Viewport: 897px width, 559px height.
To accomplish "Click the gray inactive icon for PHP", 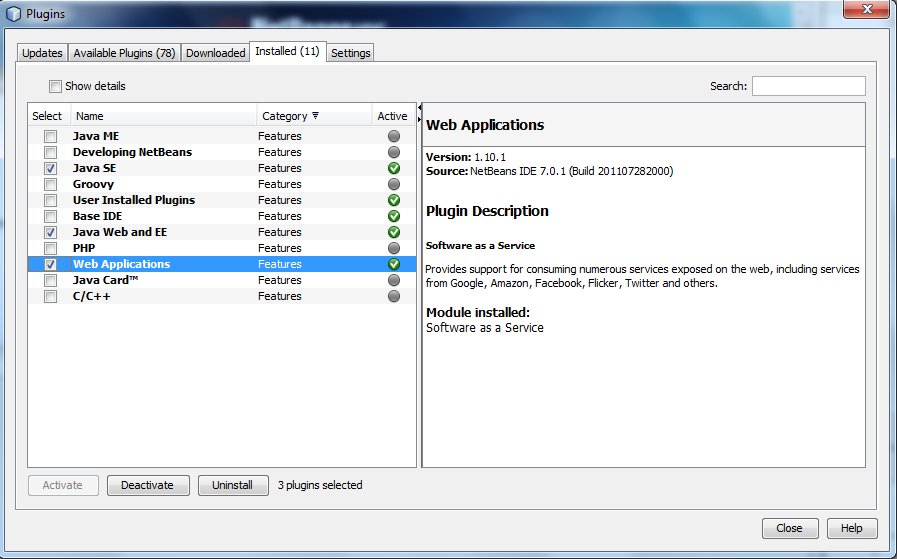I will click(394, 248).
